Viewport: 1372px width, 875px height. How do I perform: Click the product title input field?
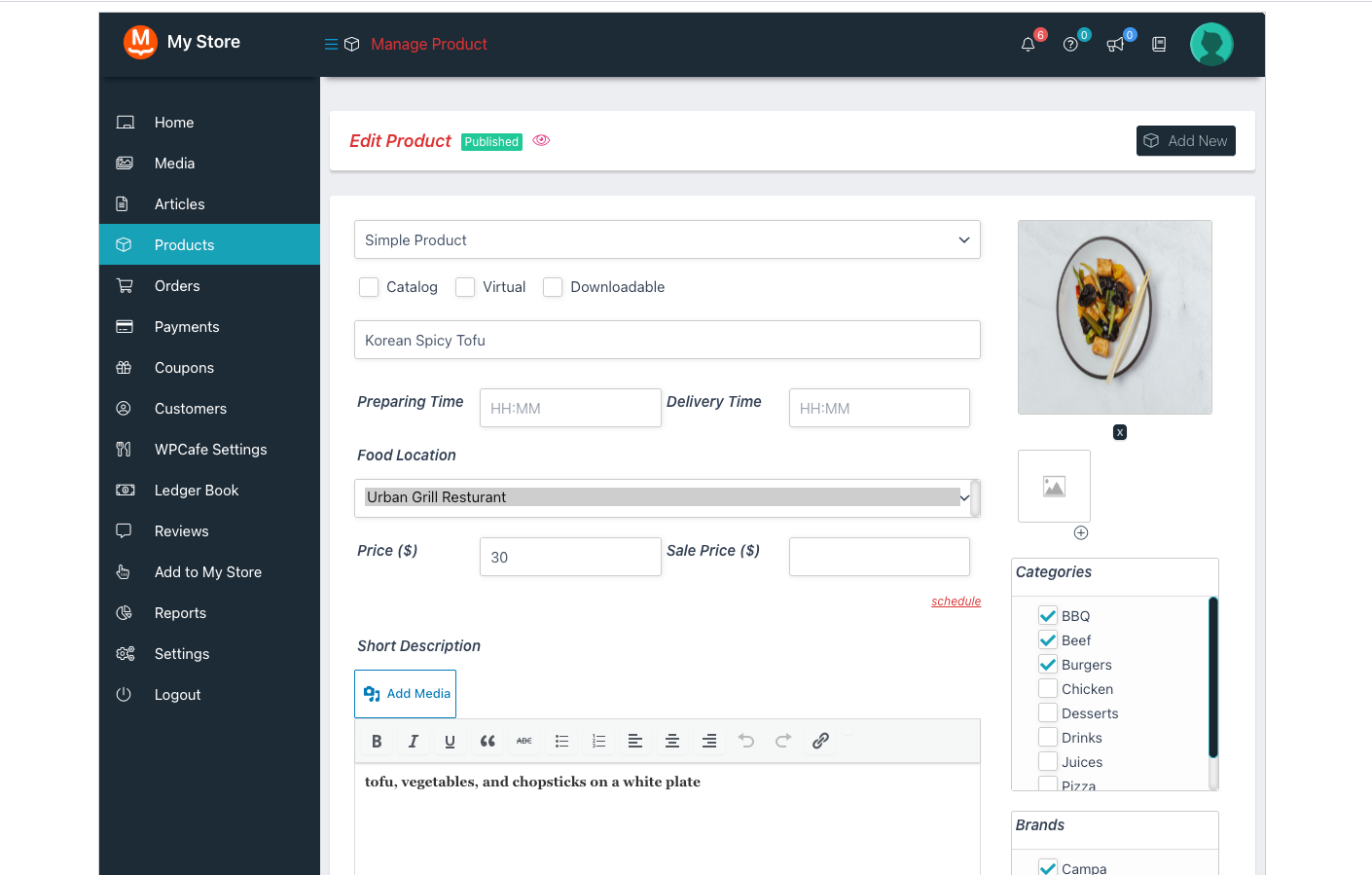(x=668, y=340)
